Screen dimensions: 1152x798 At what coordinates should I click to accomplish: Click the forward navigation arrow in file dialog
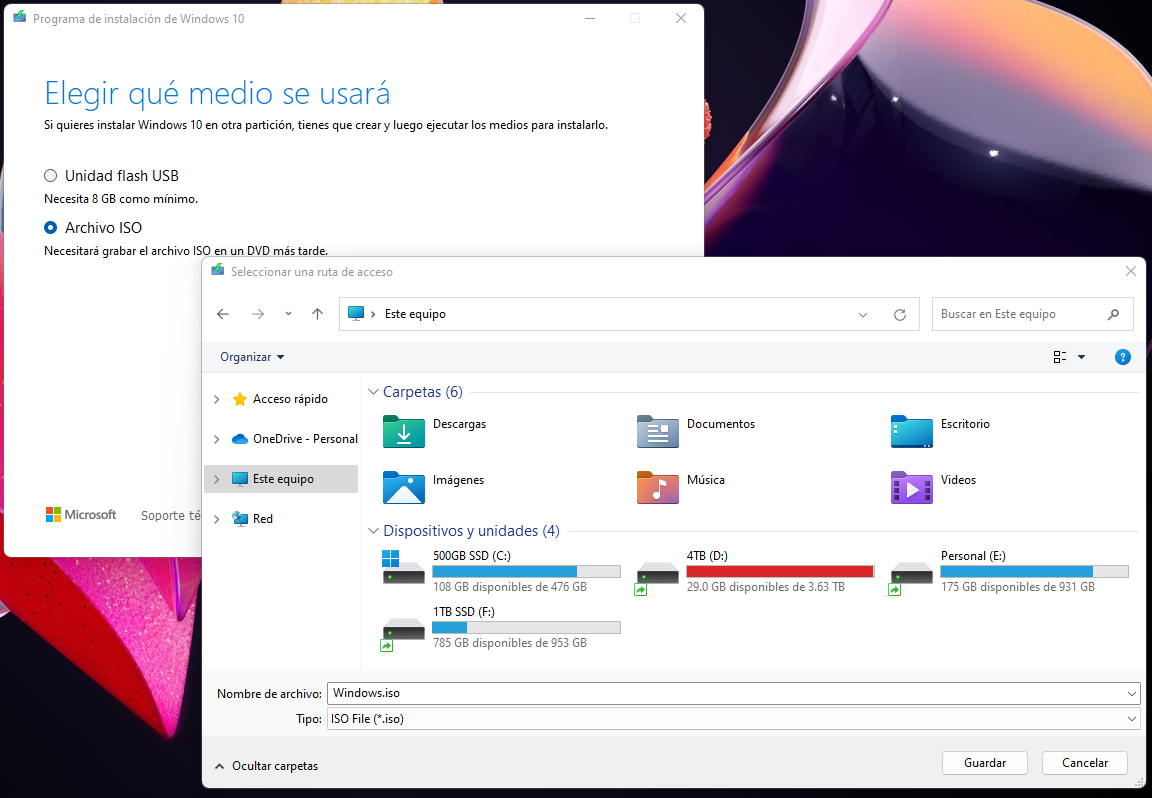258,314
